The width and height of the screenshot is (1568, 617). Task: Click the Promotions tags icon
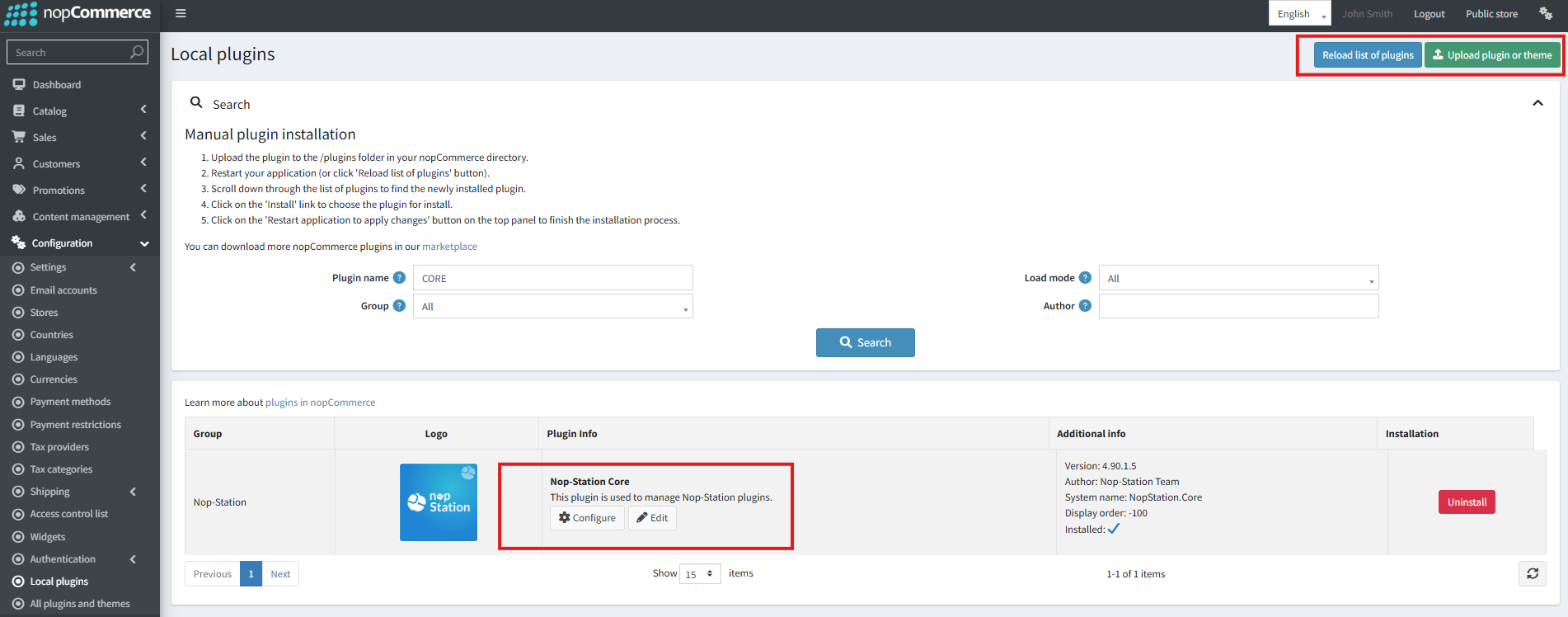[x=19, y=190]
